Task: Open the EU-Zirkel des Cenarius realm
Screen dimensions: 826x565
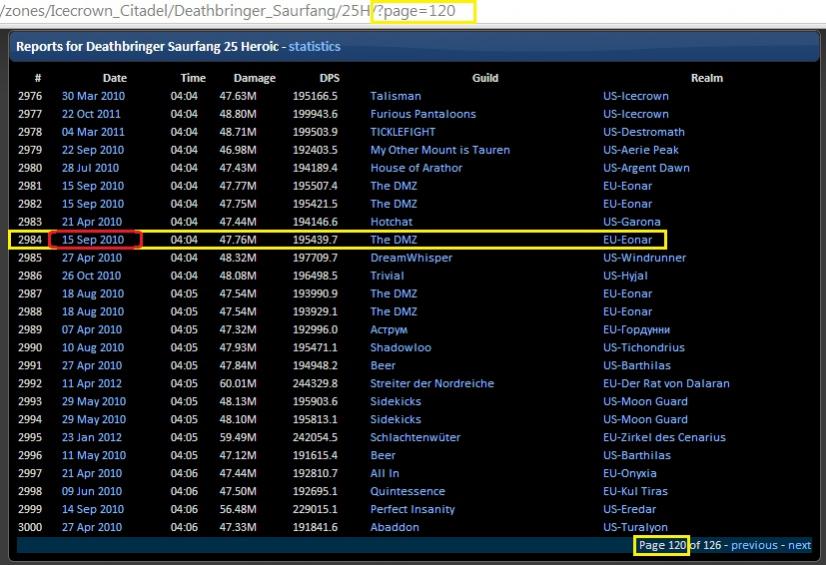Action: pyautogui.click(x=664, y=438)
